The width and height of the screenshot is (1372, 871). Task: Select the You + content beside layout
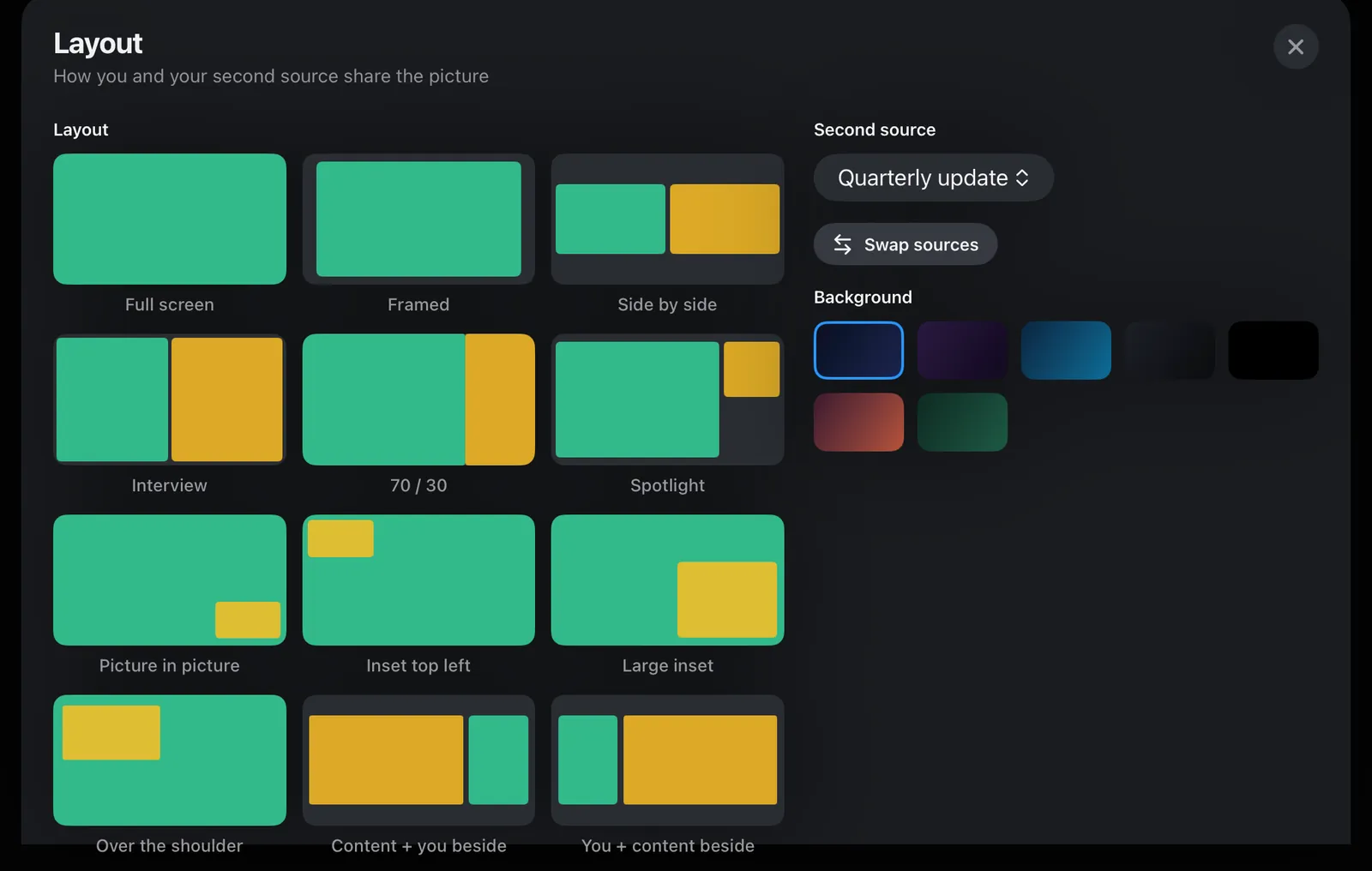point(667,760)
